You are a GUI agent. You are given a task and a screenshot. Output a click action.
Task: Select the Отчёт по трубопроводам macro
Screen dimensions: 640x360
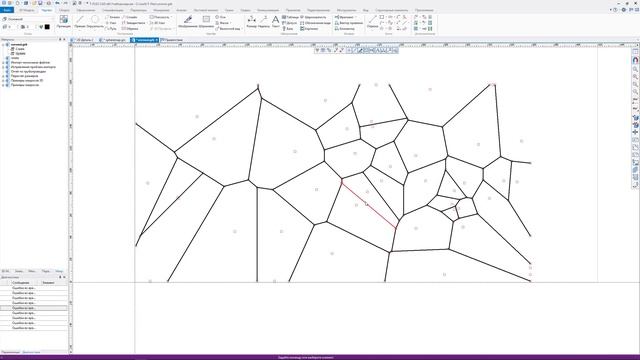pyautogui.click(x=28, y=71)
